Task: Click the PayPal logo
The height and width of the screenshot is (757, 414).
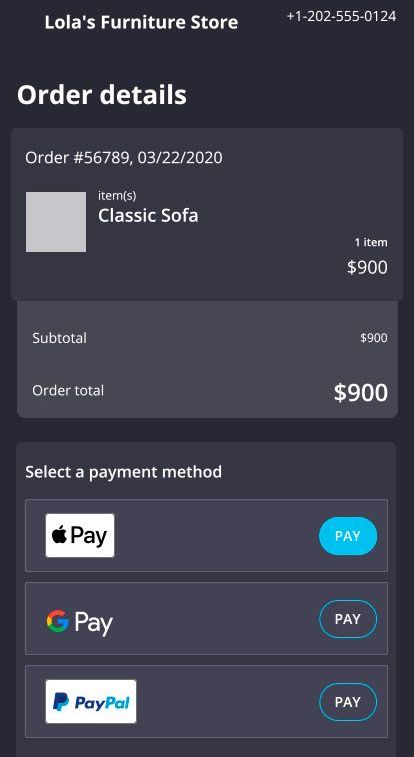Action: click(91, 701)
